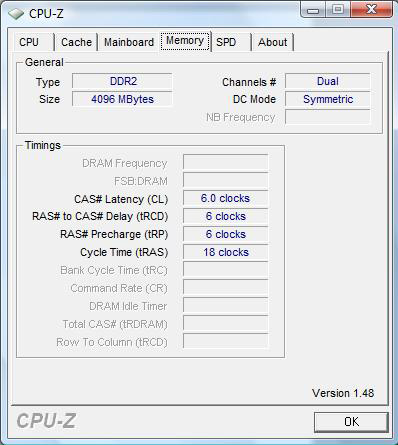Click the DDR2 memory type field
Viewport: 398px width, 445px height.
click(122, 81)
